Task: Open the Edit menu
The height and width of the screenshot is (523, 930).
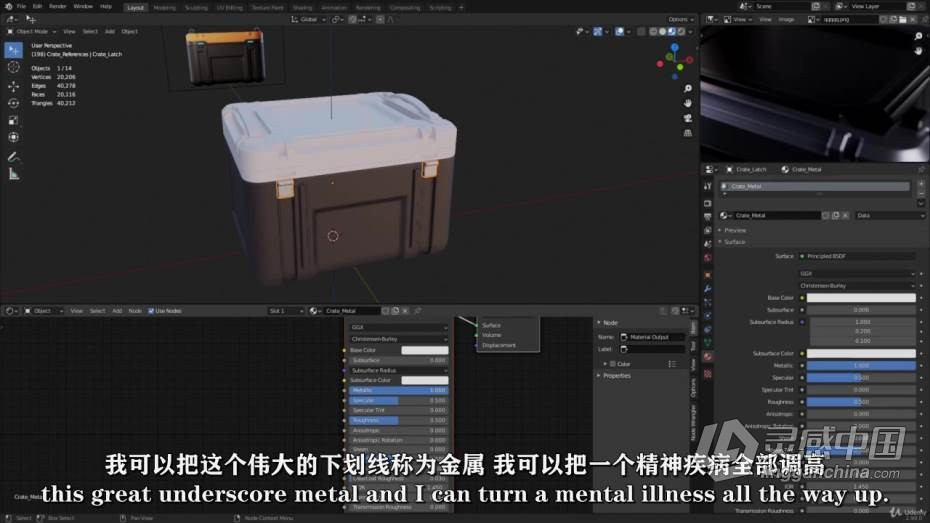Action: click(x=37, y=7)
